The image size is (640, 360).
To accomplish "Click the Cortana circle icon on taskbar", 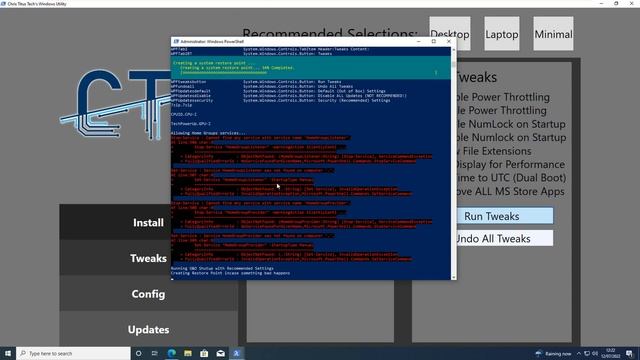I will click(x=138, y=353).
